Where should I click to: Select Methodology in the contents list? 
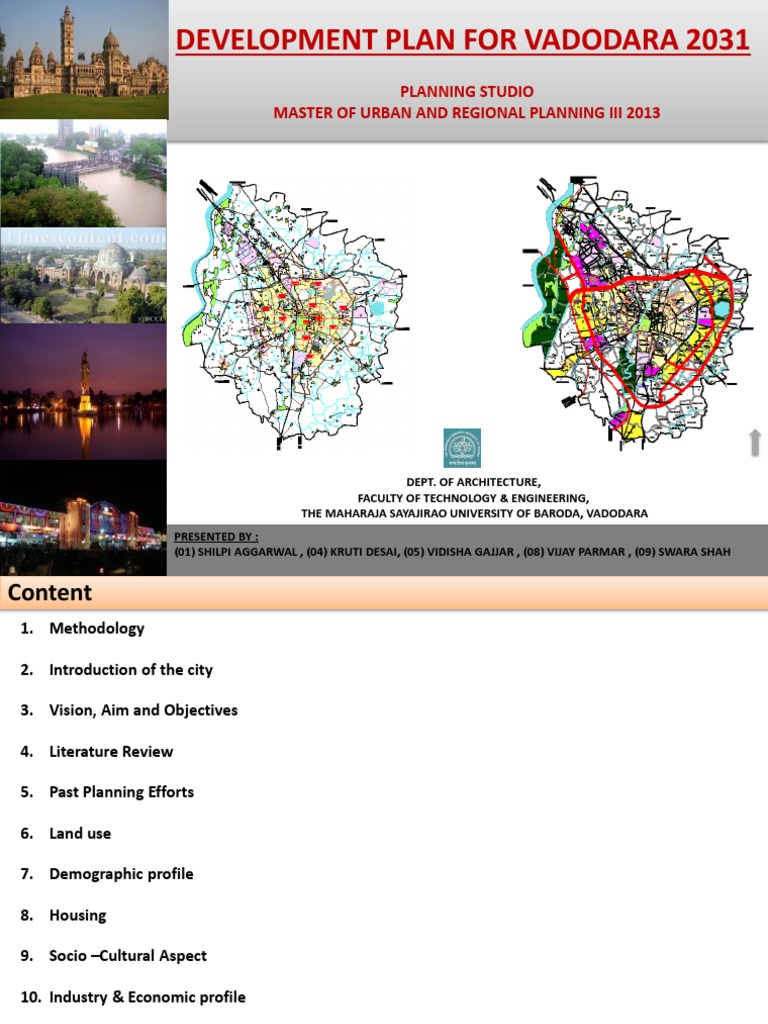pos(97,629)
